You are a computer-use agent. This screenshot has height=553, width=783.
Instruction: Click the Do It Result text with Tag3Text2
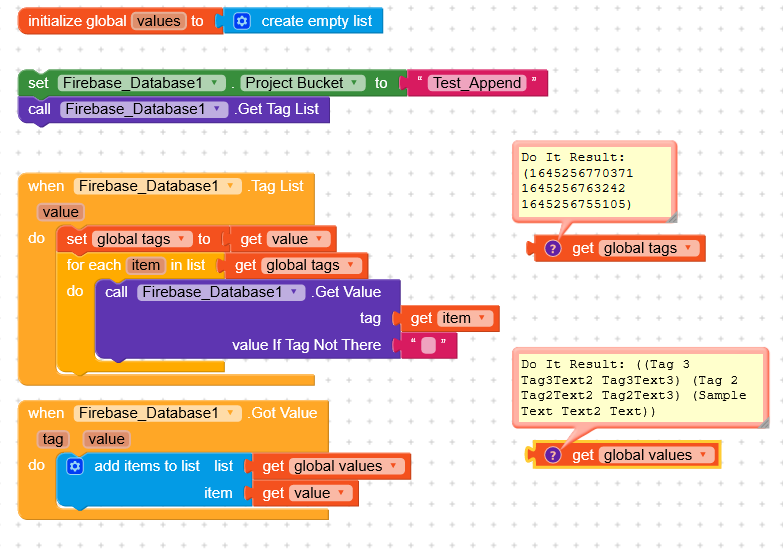pos(633,388)
